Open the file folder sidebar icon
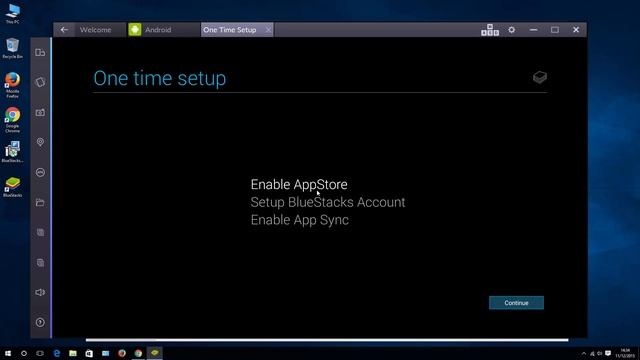Image resolution: width=640 pixels, height=360 pixels. pos(40,202)
